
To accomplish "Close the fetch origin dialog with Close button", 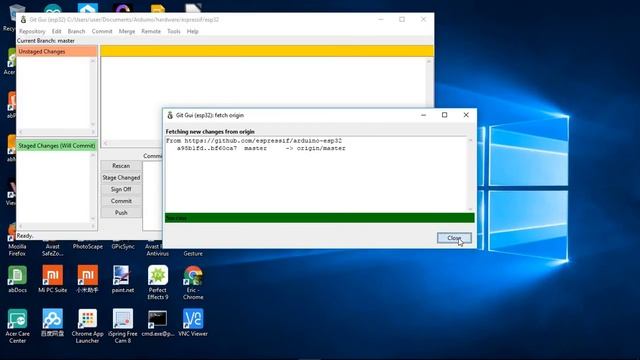I will pyautogui.click(x=454, y=238).
